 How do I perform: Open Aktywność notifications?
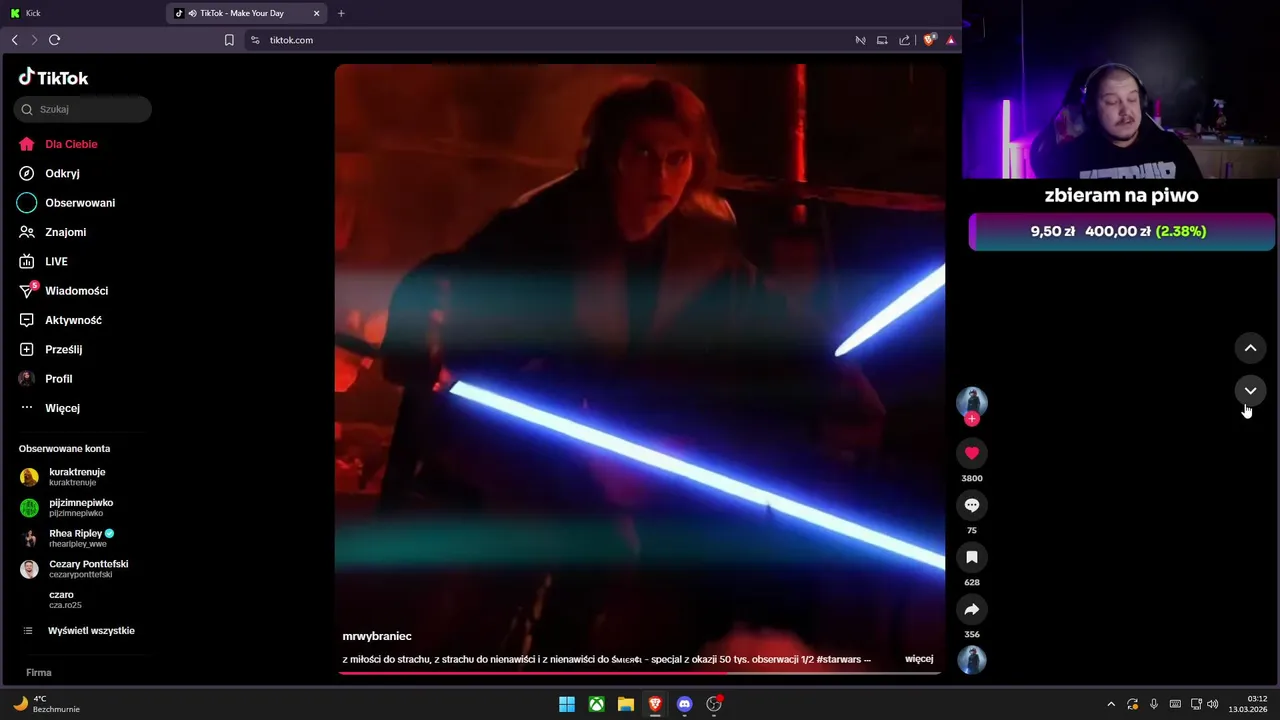[x=60, y=320]
